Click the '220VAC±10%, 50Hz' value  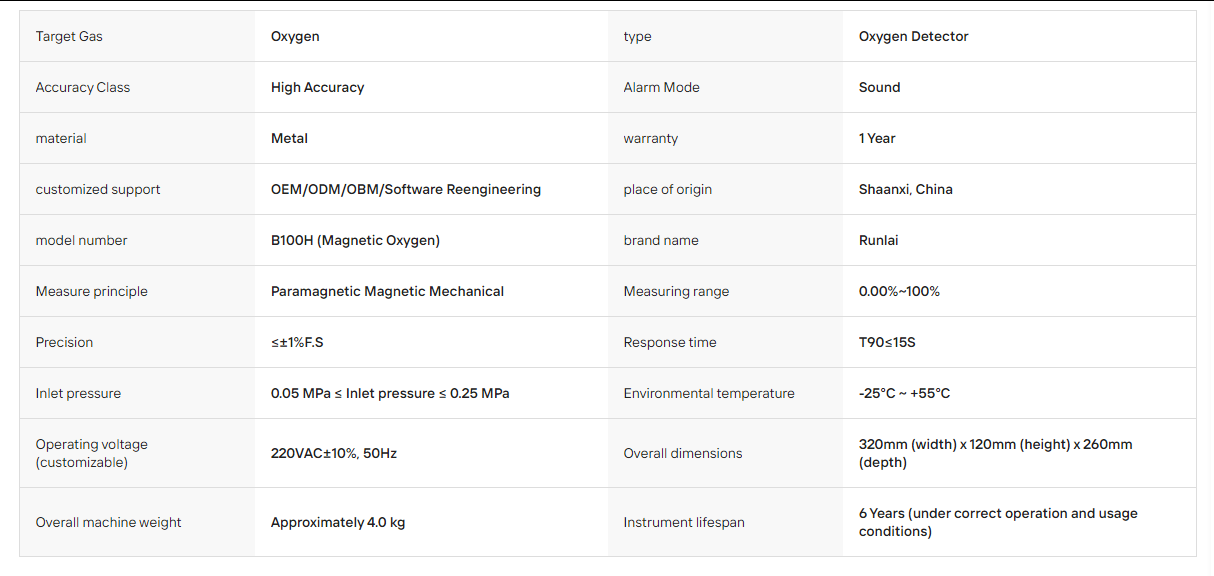(x=334, y=454)
